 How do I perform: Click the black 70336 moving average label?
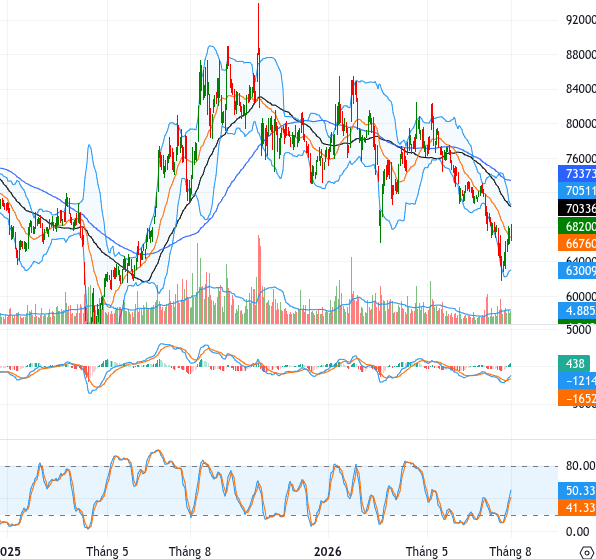click(577, 208)
